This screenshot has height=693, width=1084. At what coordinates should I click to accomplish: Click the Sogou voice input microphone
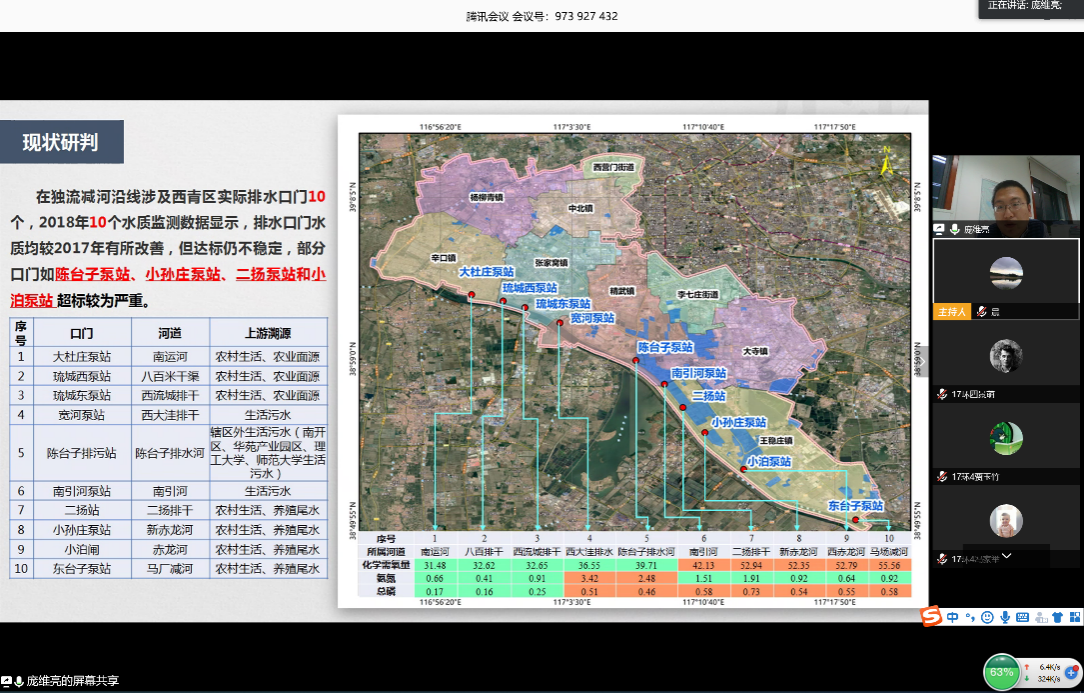point(1004,617)
